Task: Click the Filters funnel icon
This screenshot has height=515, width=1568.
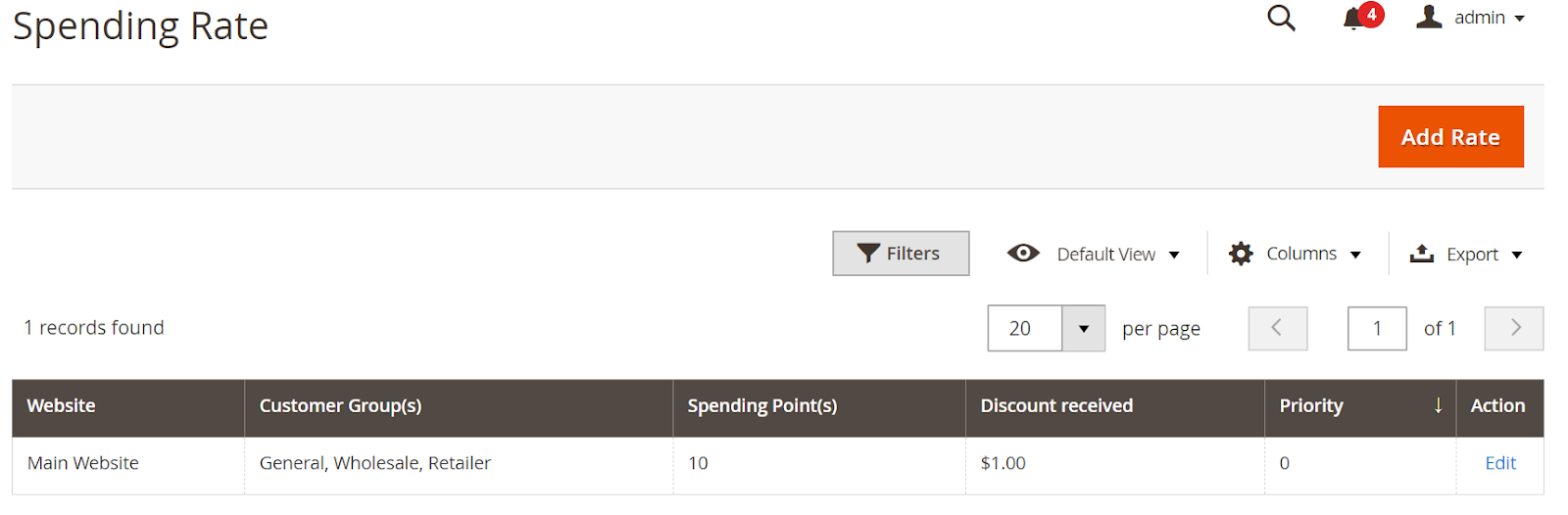Action: click(868, 254)
